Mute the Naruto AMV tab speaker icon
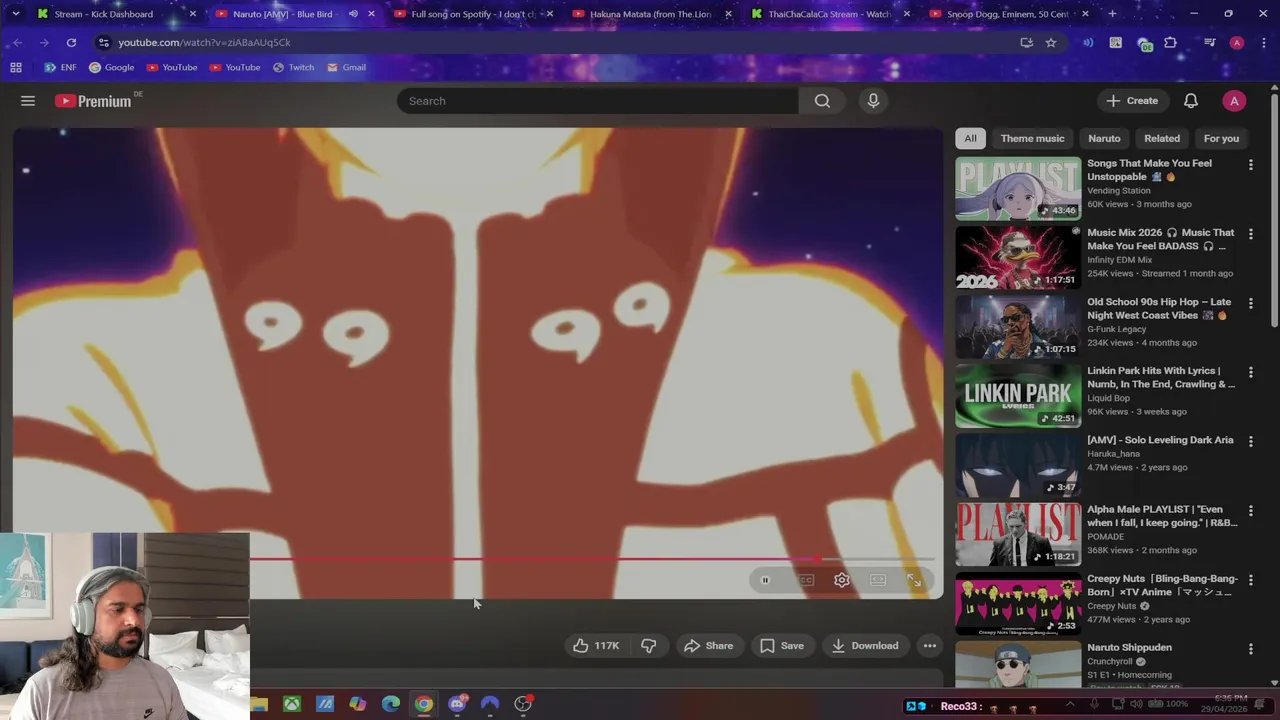Image resolution: width=1280 pixels, height=720 pixels. pos(353,14)
